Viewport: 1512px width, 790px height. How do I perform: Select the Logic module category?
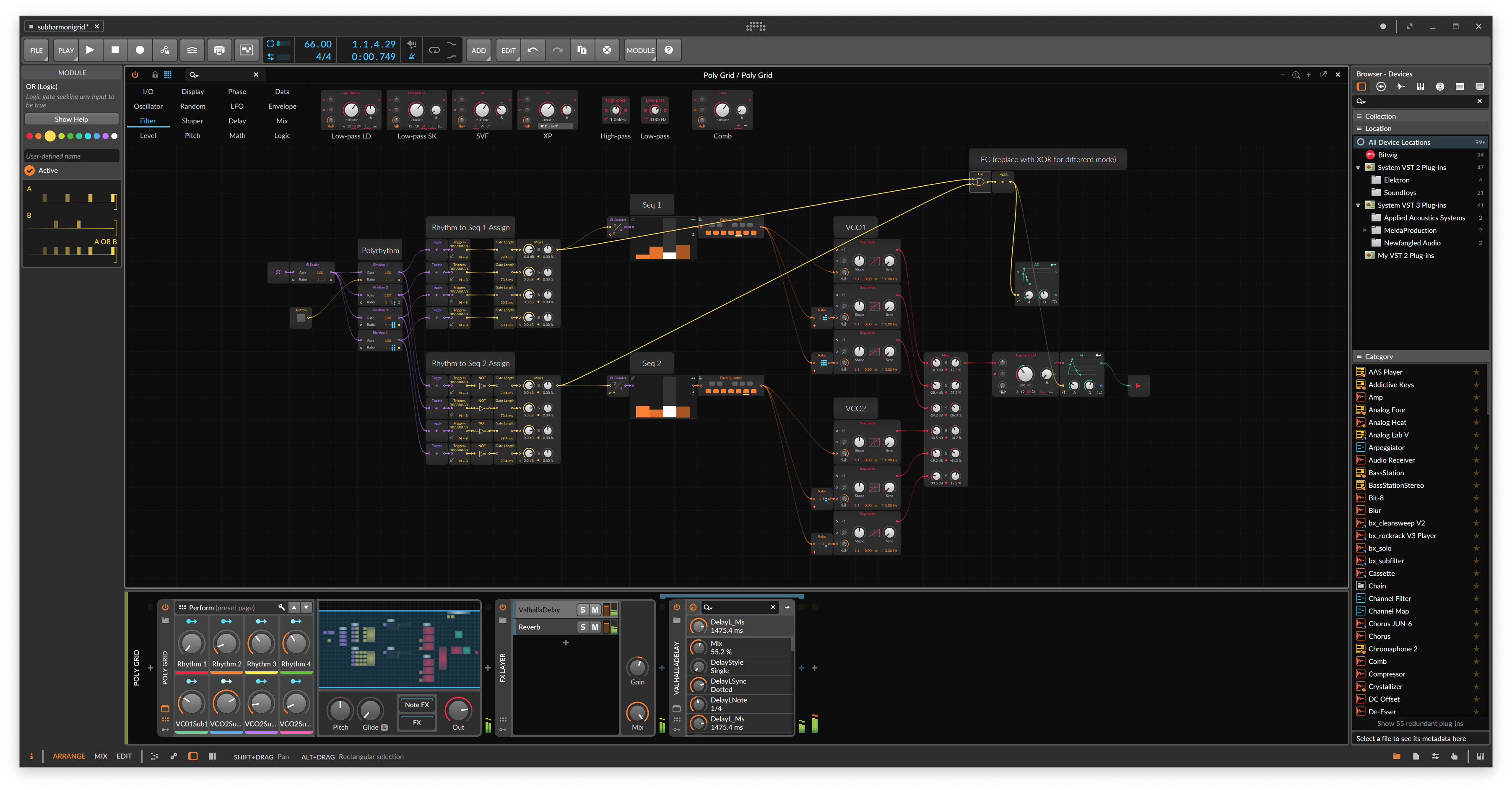[282, 135]
